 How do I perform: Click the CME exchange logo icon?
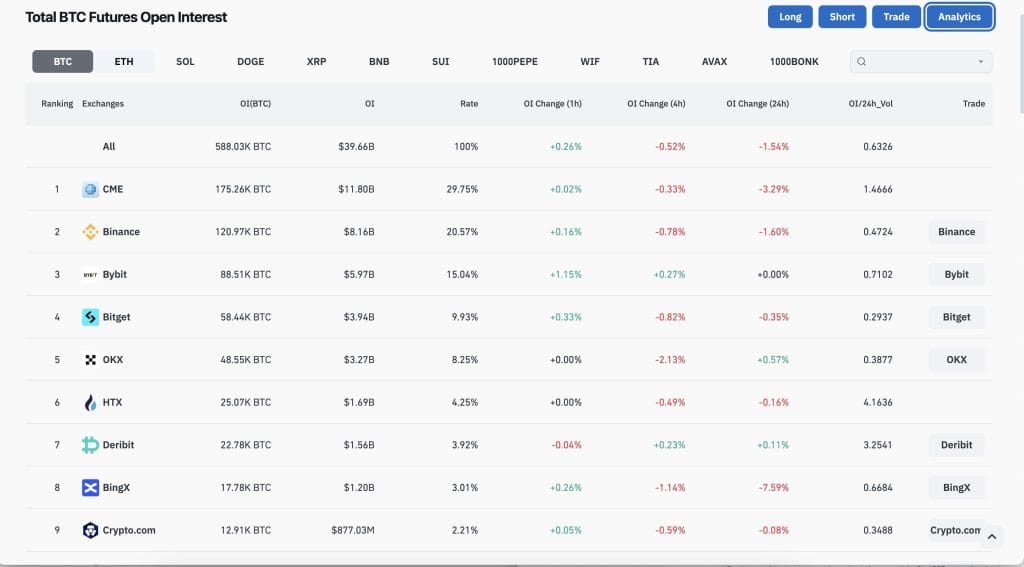pyautogui.click(x=90, y=189)
